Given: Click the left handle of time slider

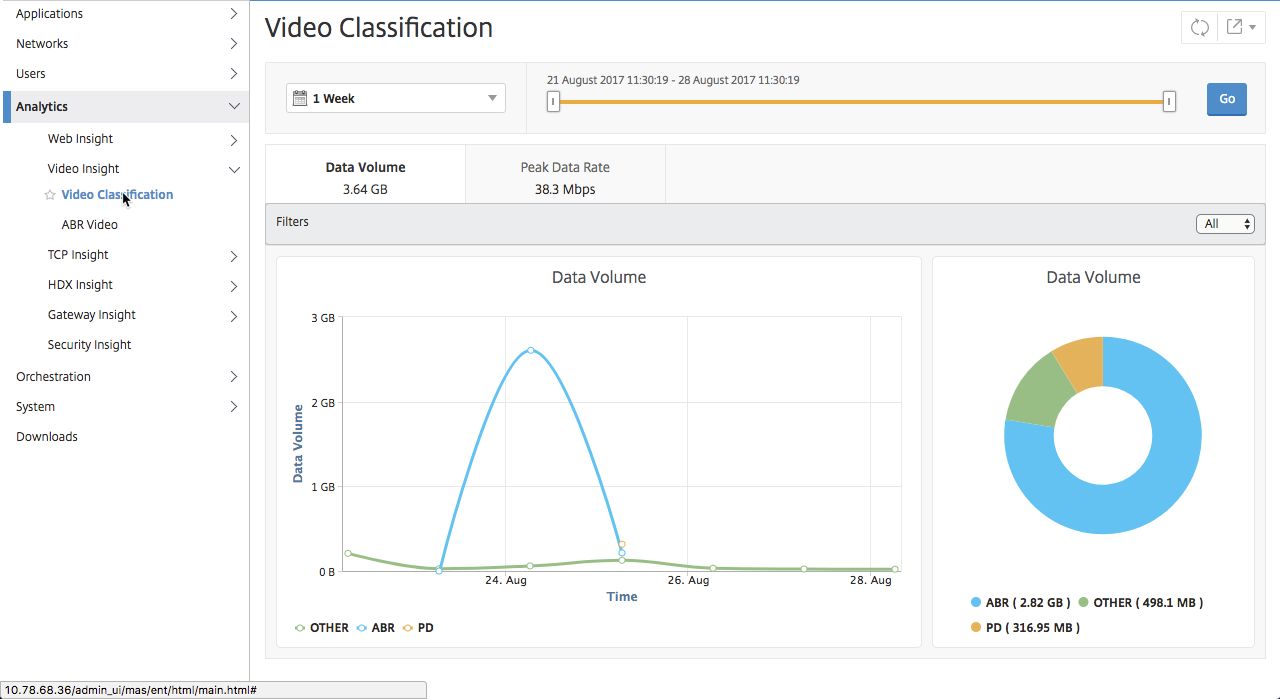Looking at the screenshot, I should point(553,101).
